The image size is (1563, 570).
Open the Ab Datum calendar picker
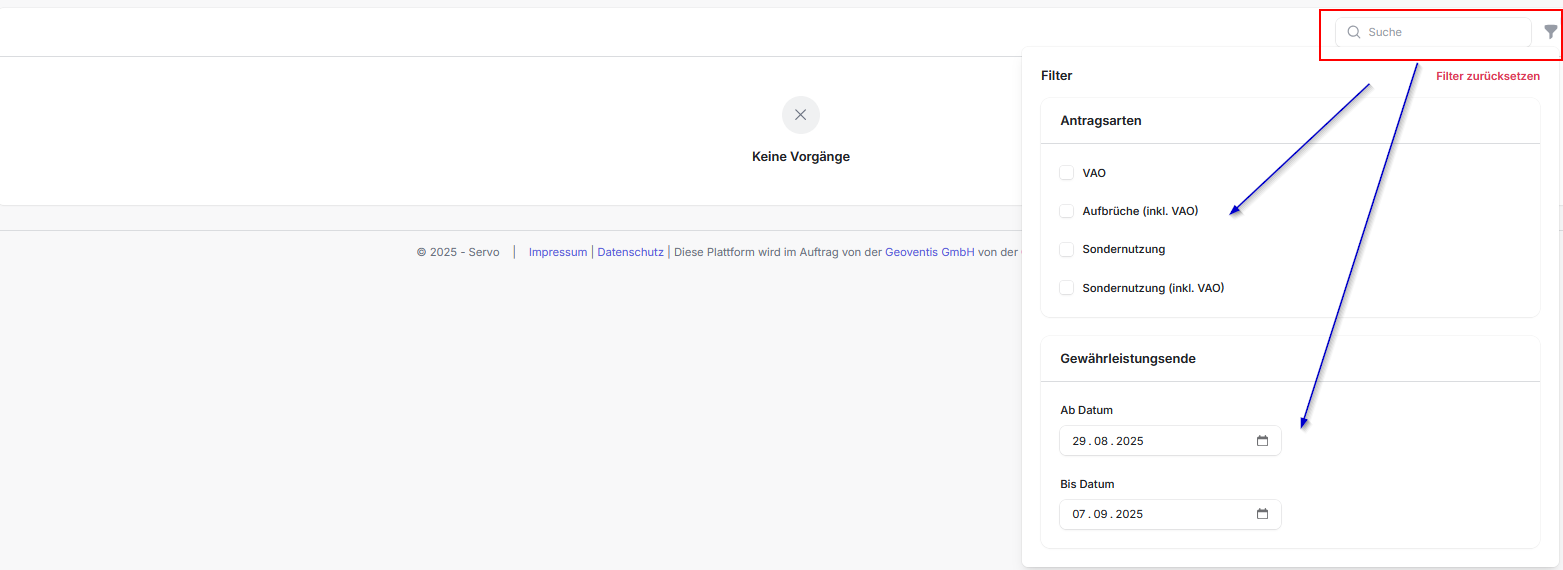1262,441
